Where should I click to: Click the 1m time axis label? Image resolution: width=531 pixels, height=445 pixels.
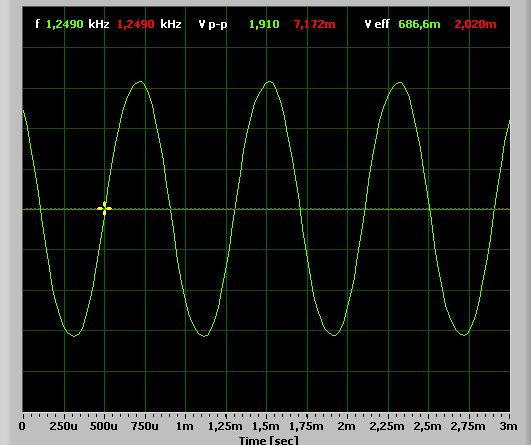click(185, 426)
